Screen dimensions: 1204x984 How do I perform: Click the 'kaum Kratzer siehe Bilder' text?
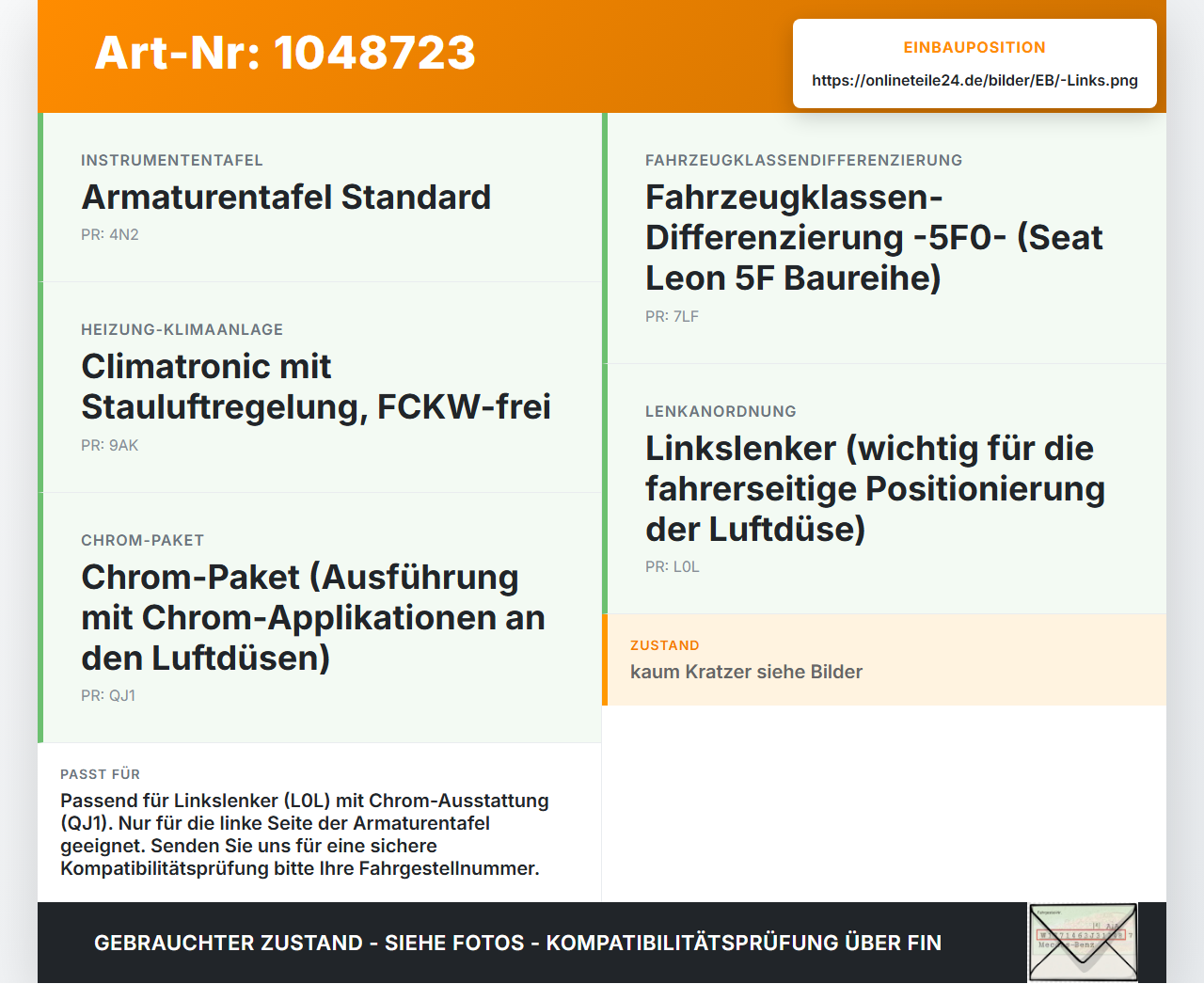(746, 672)
